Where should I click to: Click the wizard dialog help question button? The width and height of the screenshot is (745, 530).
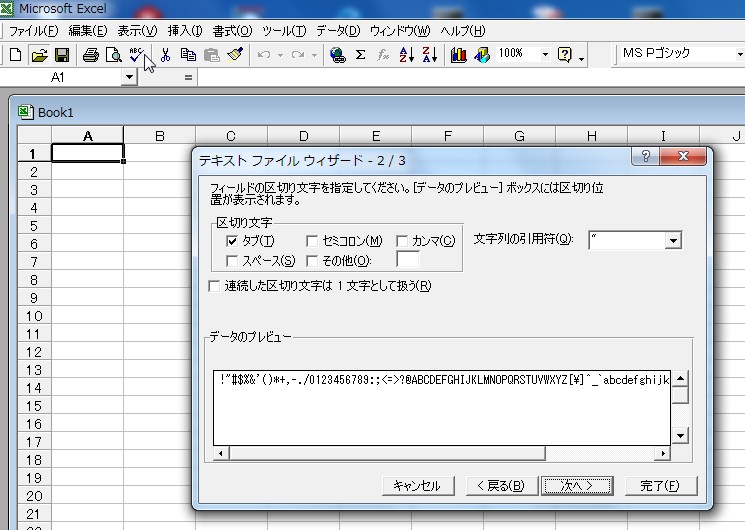646,156
